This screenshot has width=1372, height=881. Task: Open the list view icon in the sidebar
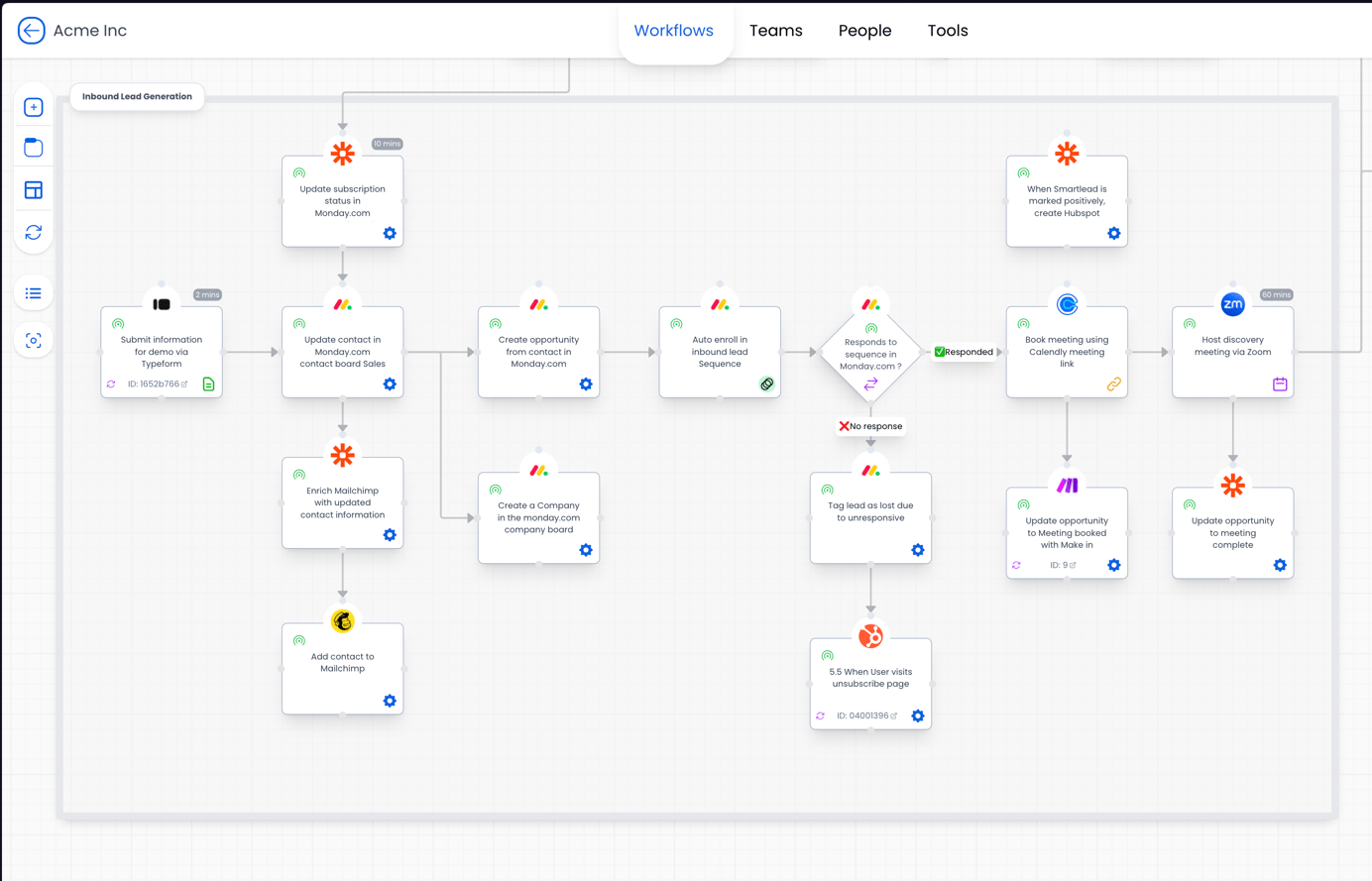pos(33,292)
